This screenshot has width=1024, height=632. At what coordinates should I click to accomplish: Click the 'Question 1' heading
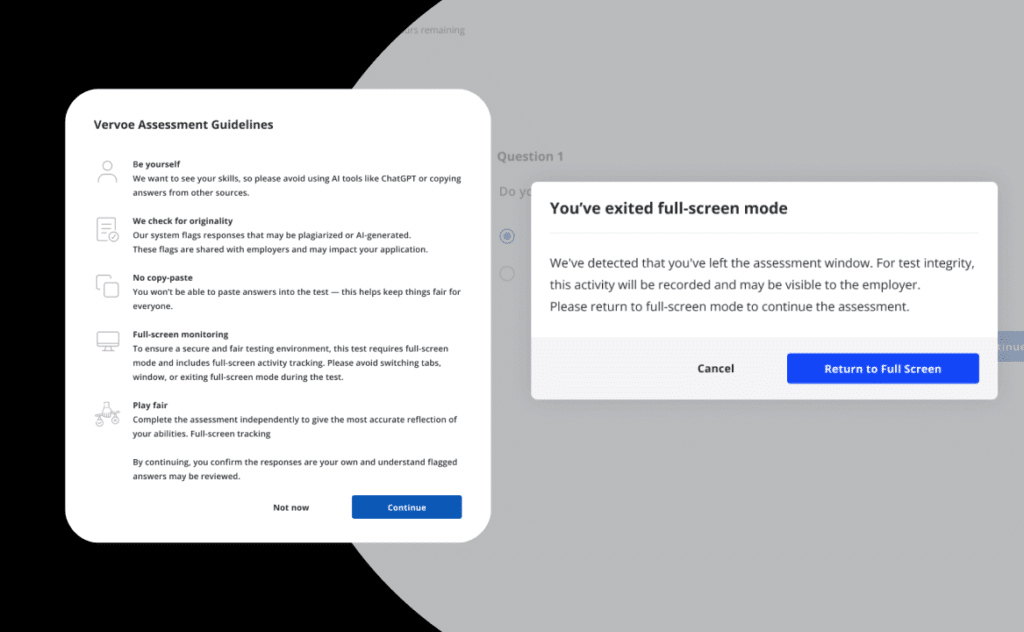530,156
